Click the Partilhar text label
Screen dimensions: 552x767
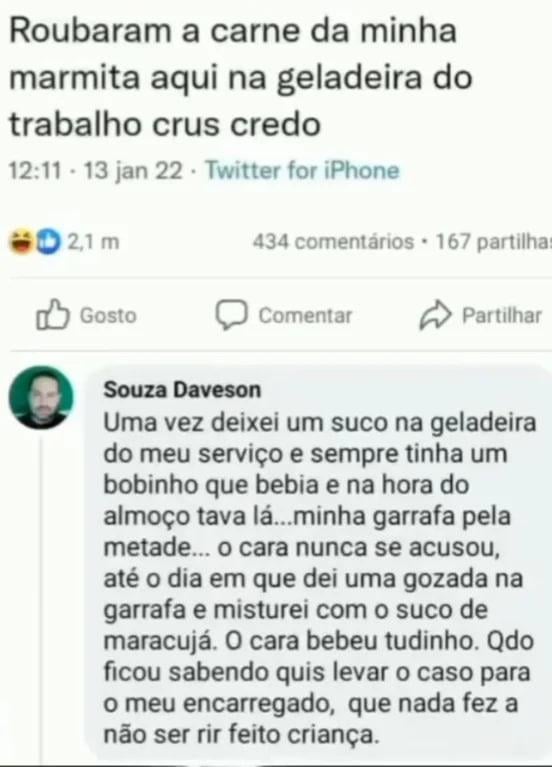tap(502, 316)
